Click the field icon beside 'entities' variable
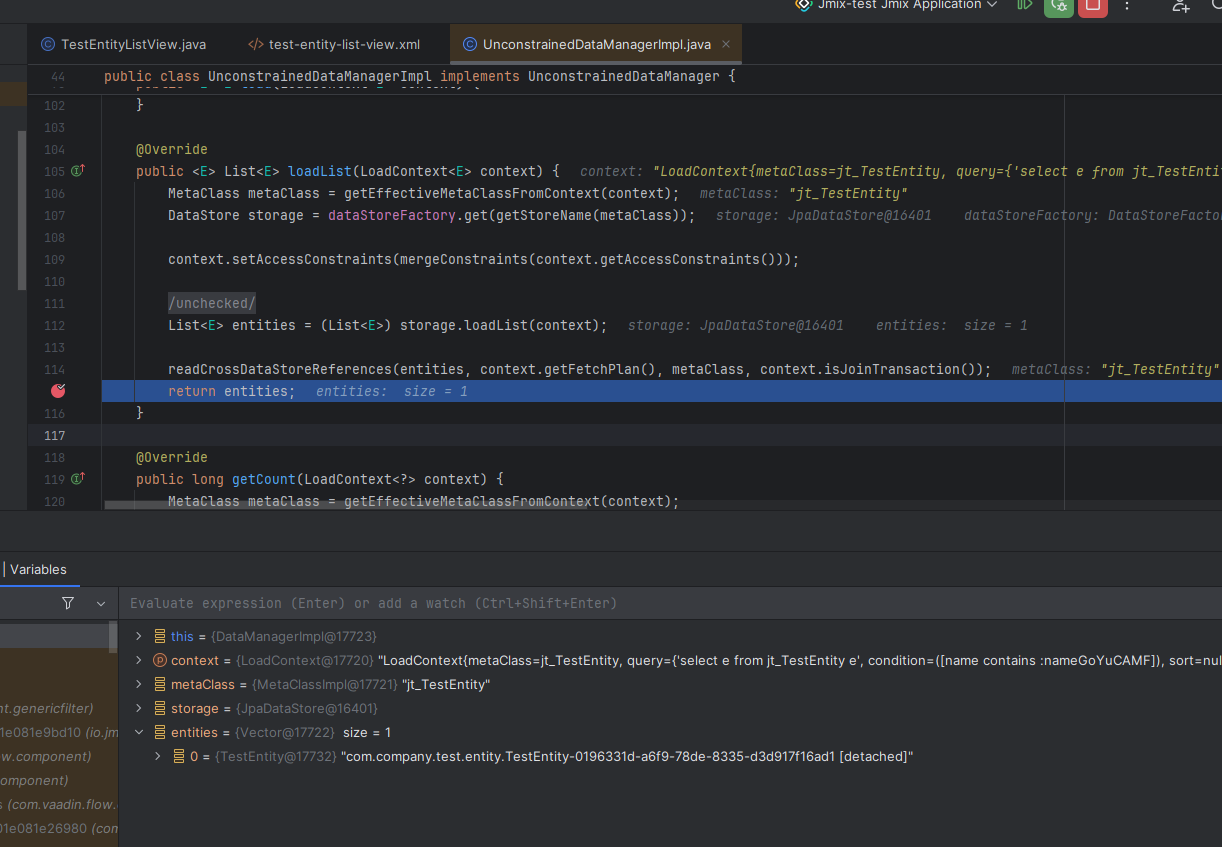The image size is (1222, 847). click(x=160, y=732)
